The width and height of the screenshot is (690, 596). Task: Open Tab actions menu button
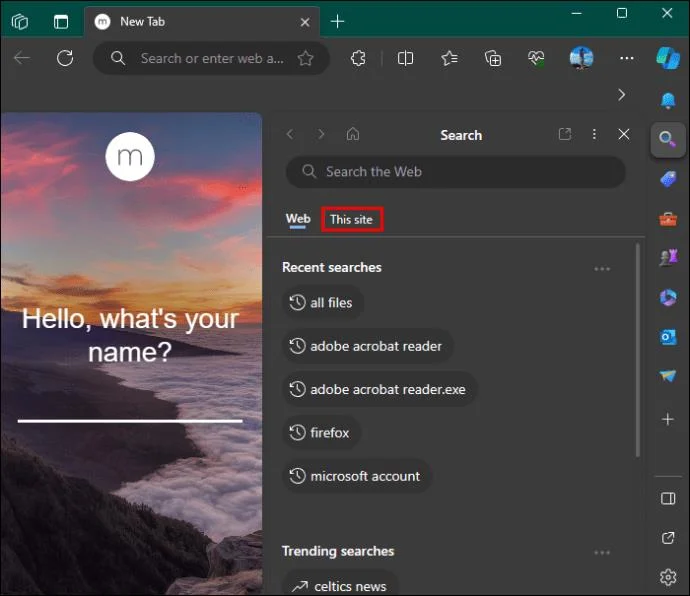61,21
